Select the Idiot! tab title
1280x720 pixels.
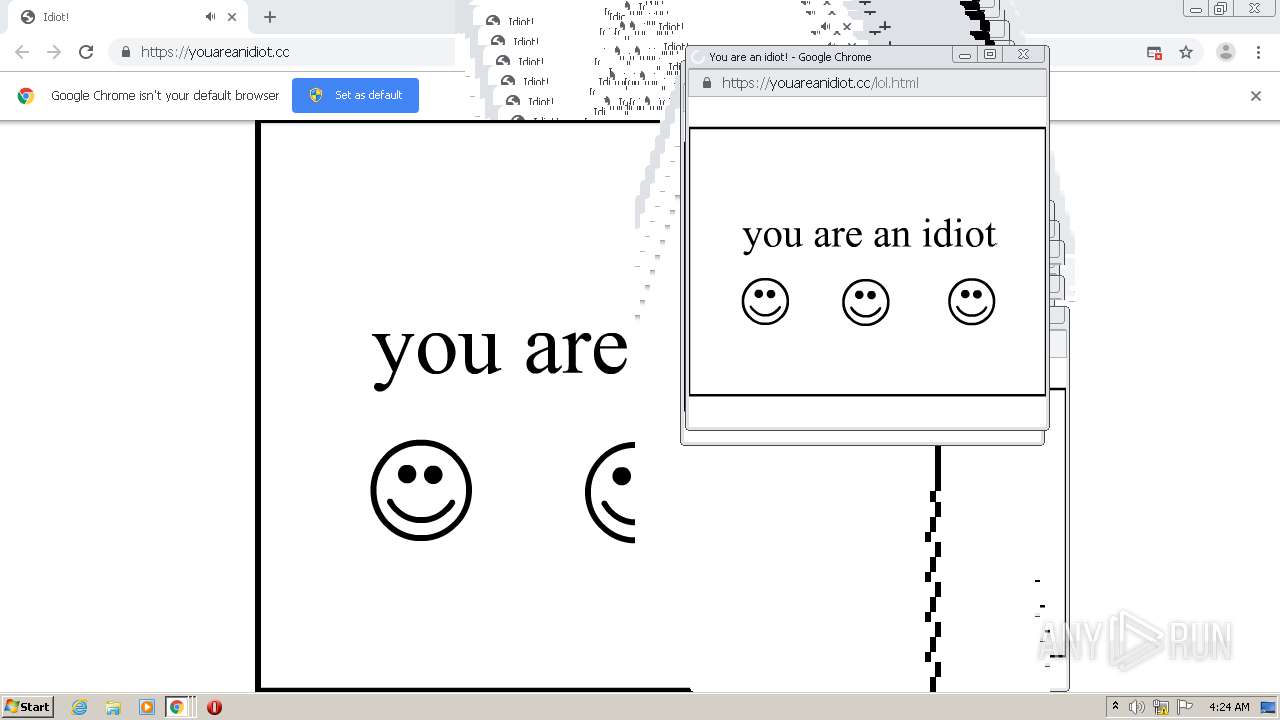(56, 17)
